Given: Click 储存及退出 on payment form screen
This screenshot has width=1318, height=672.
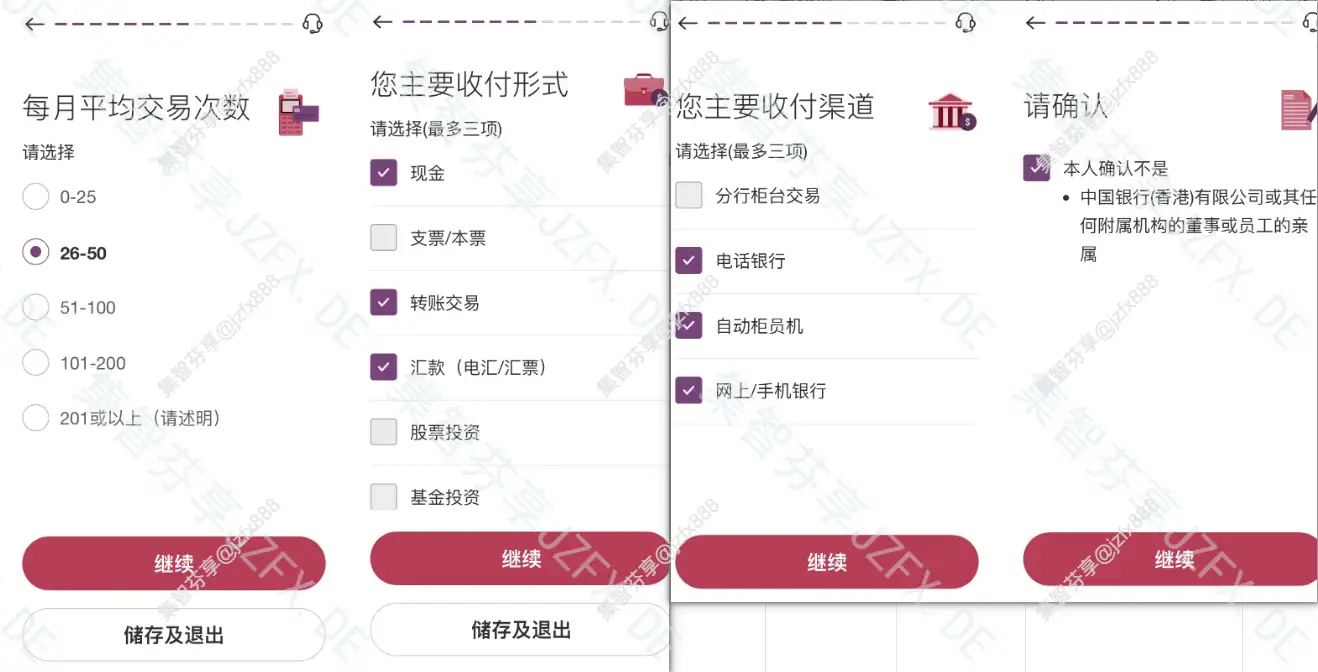Looking at the screenshot, I should tap(521, 630).
